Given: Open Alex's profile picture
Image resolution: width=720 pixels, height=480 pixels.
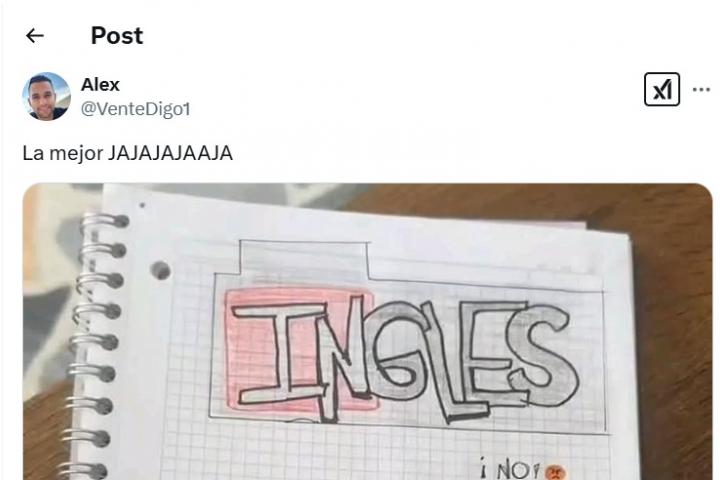Looking at the screenshot, I should click(x=46, y=96).
